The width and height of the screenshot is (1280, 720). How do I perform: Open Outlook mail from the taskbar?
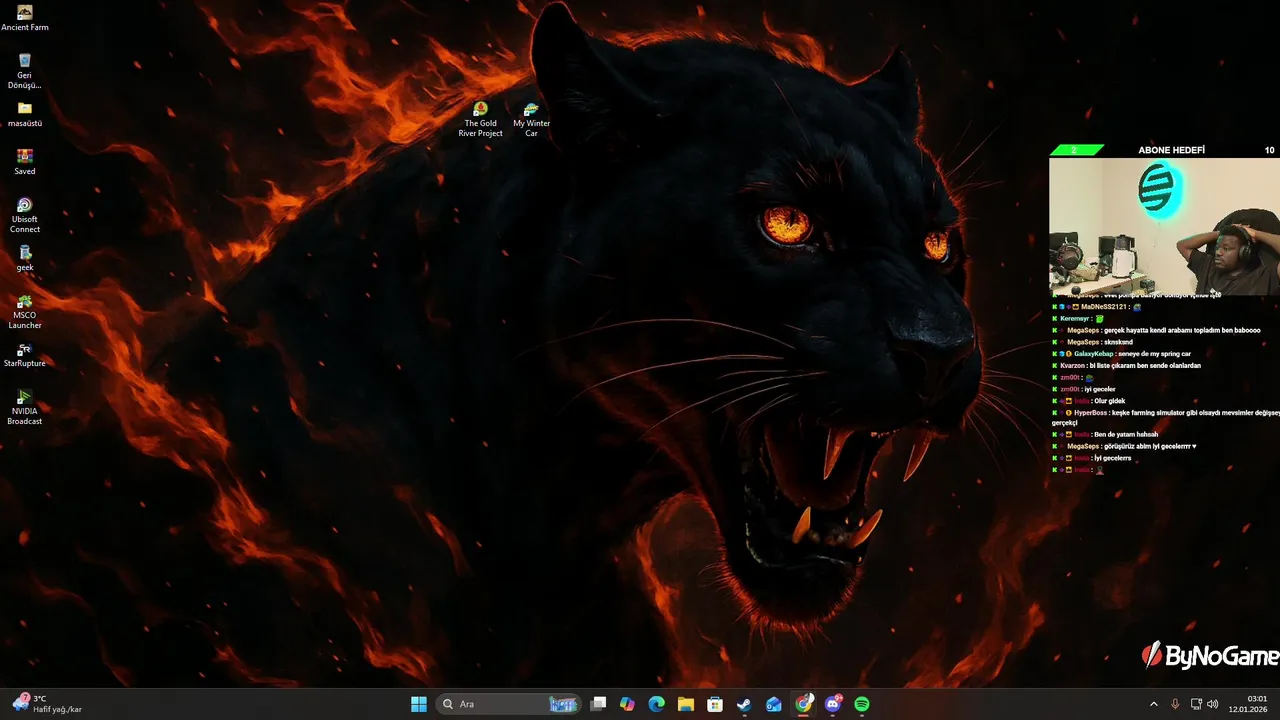[774, 704]
